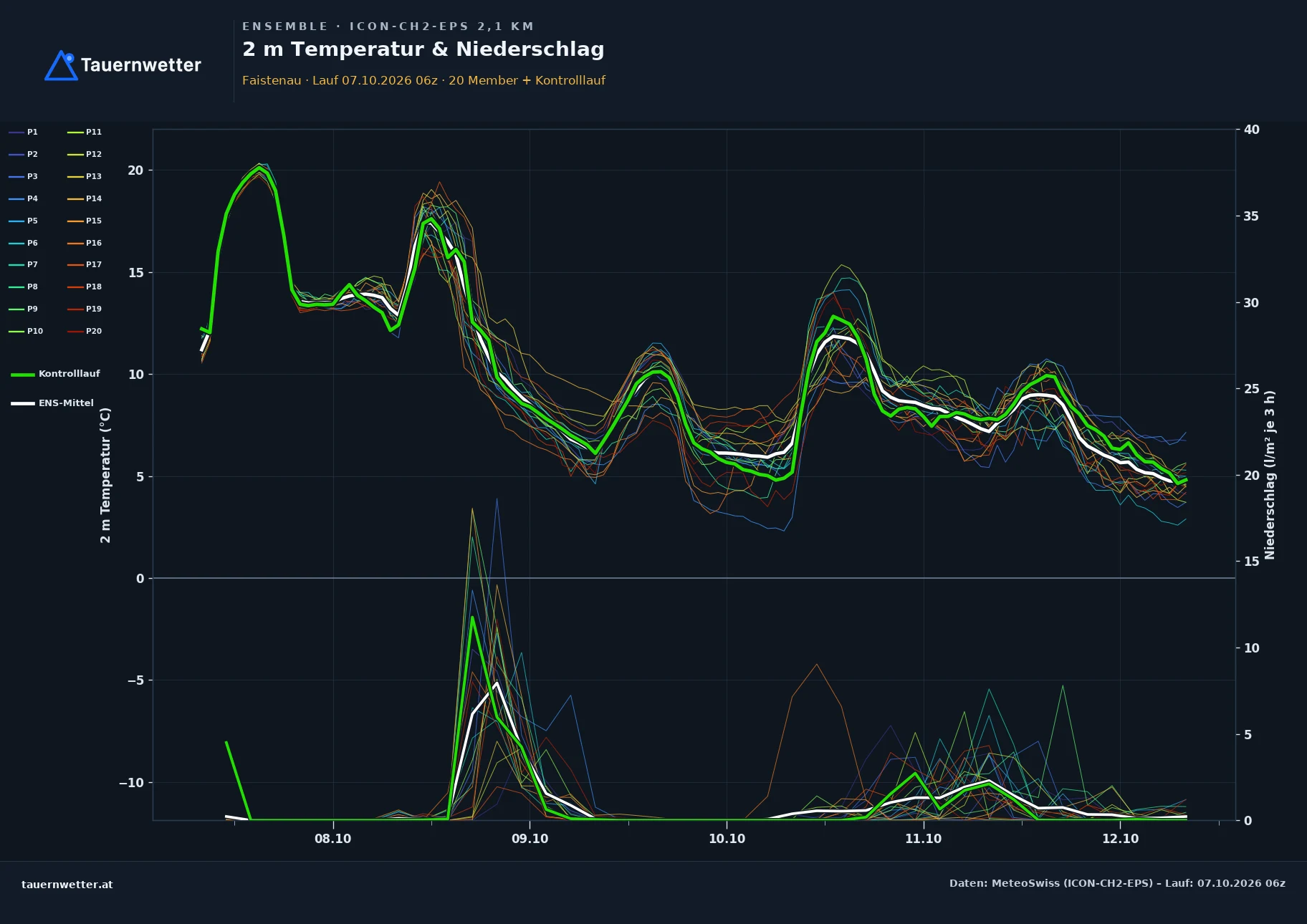1307x924 pixels.
Task: Click the 10.10 date axis label
Action: (x=727, y=839)
